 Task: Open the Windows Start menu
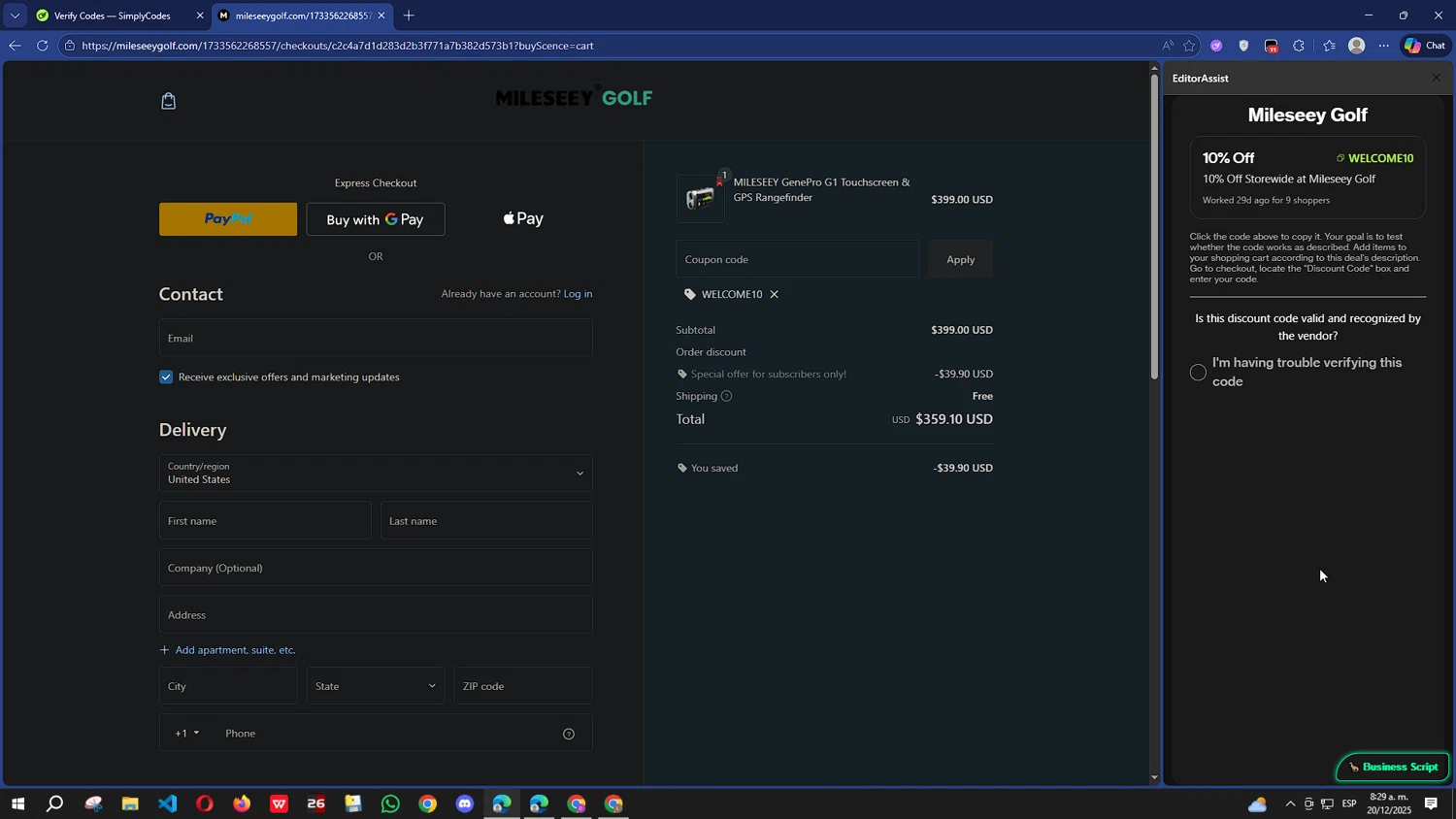click(17, 804)
